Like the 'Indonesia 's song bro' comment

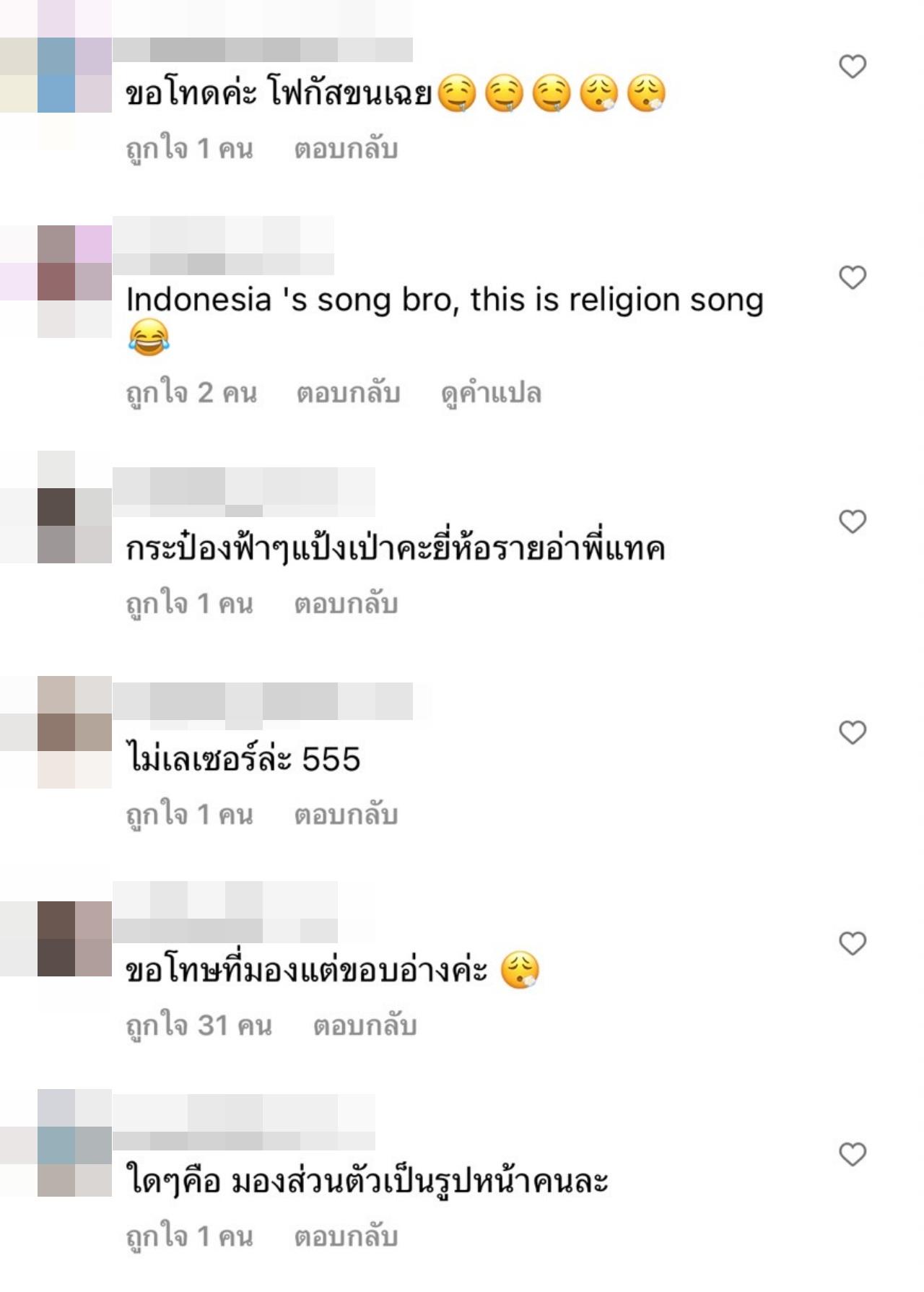tap(853, 277)
